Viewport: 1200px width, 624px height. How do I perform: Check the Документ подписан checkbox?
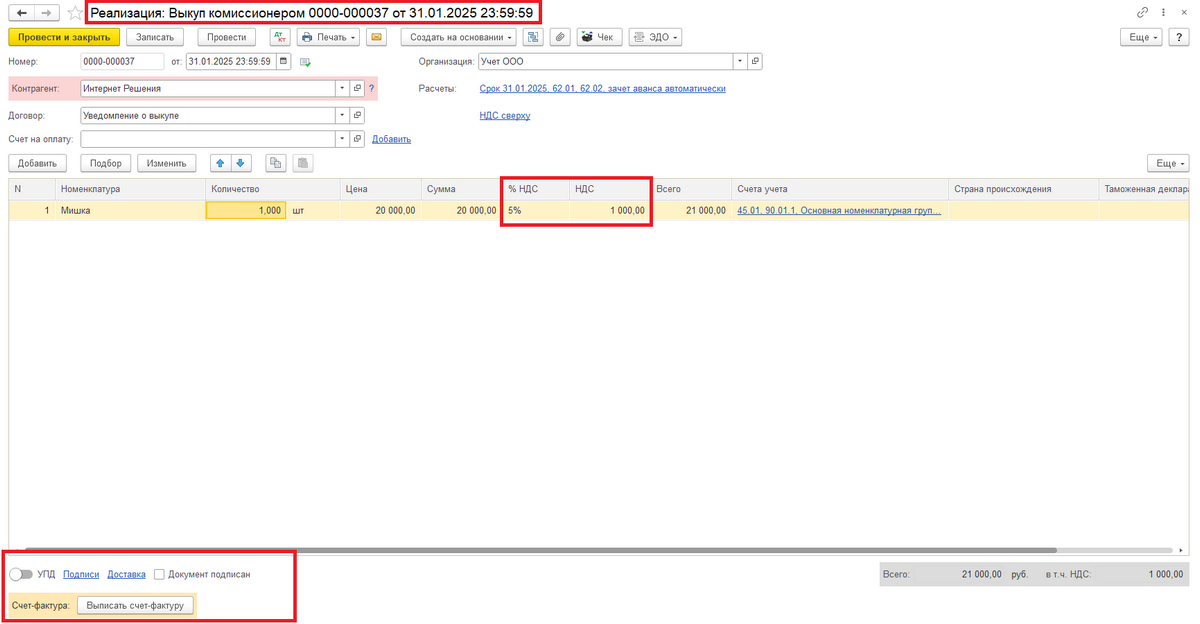[159, 574]
